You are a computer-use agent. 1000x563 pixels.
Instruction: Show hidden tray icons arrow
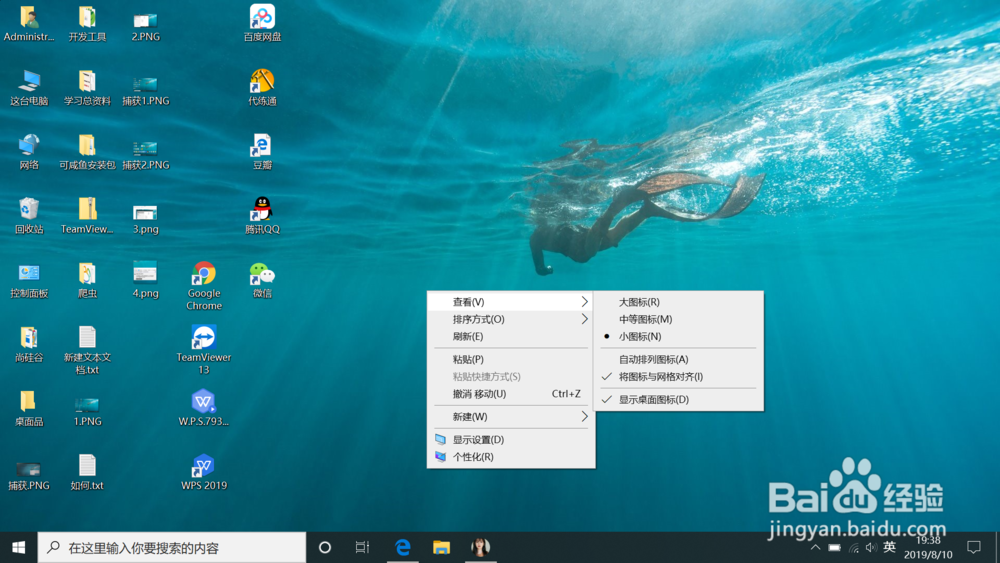click(815, 547)
